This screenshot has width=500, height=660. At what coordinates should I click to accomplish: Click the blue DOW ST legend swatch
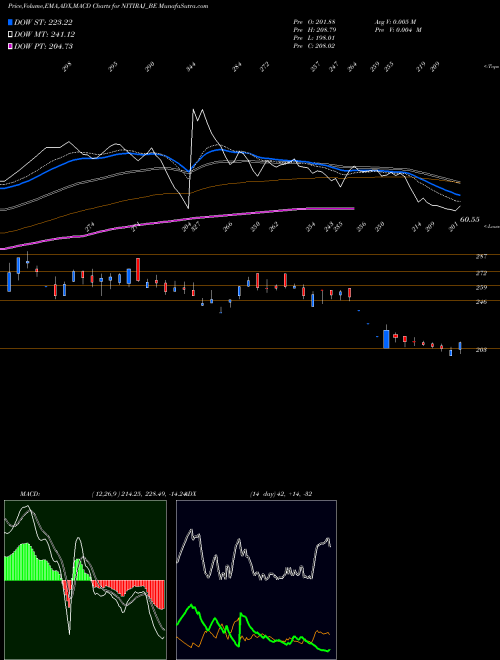[x=10, y=22]
